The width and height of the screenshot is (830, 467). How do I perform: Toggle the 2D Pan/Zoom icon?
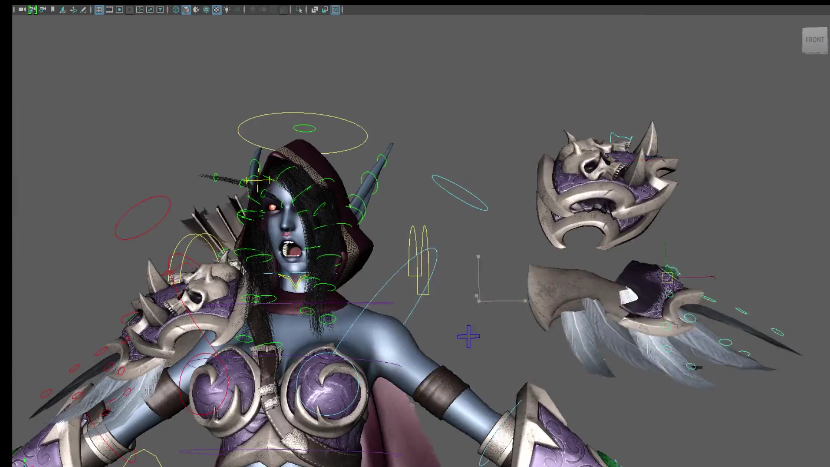tap(73, 10)
